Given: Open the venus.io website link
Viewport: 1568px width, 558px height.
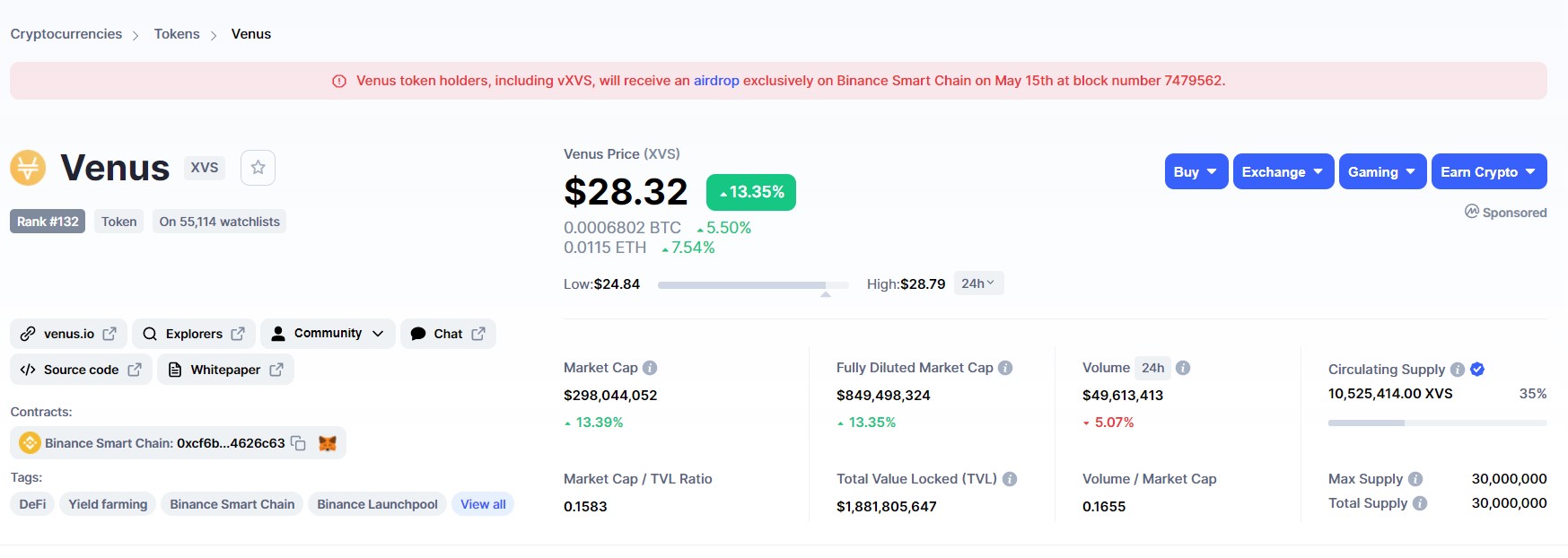Looking at the screenshot, I should pyautogui.click(x=69, y=334).
